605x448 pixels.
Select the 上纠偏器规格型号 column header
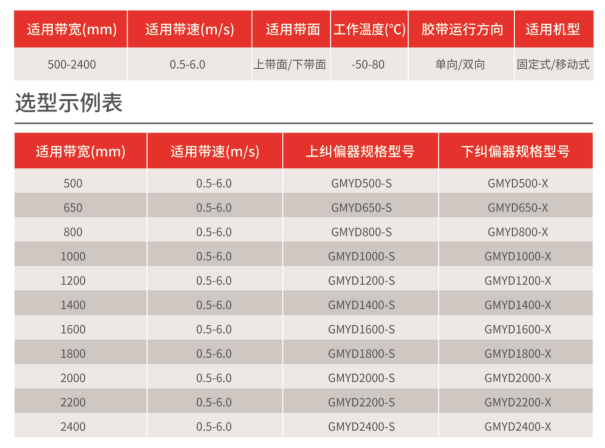[361, 152]
